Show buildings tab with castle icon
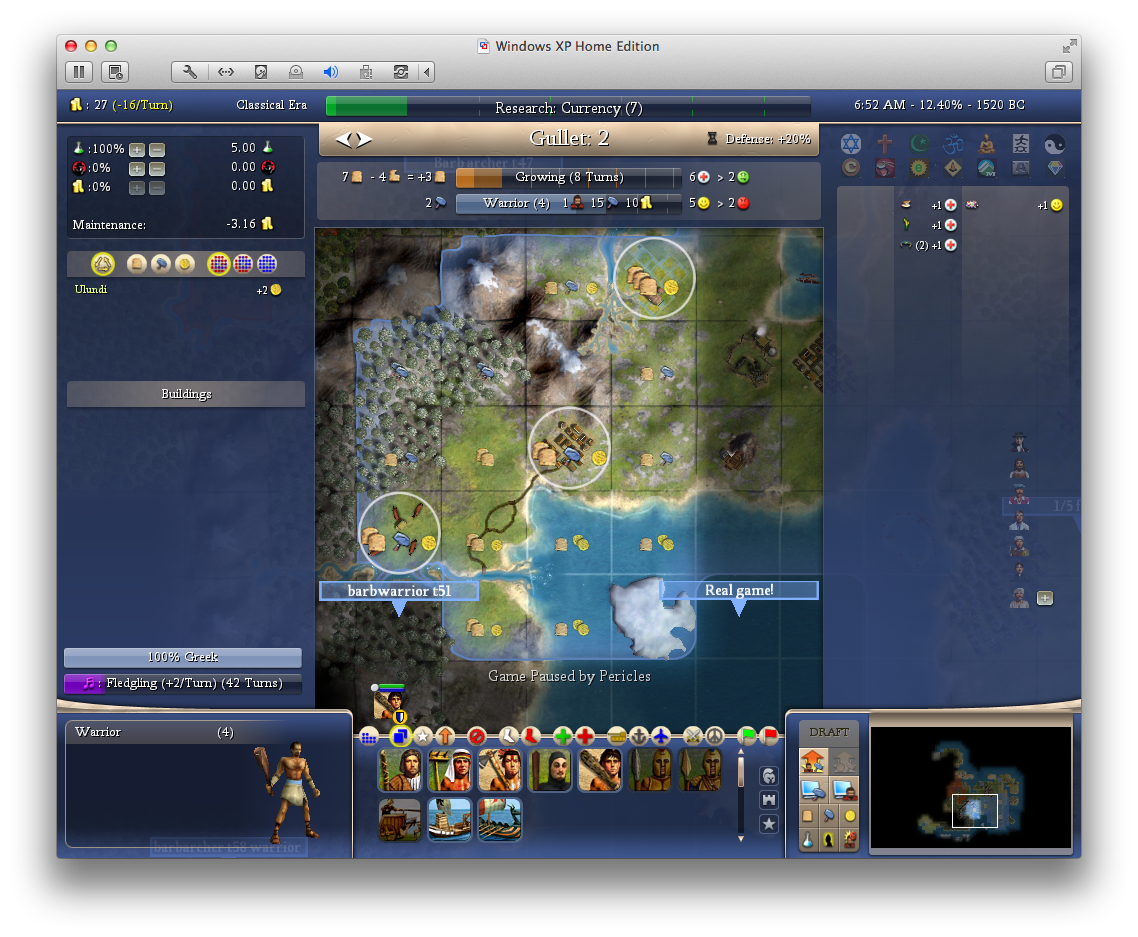Viewport: 1138px width, 937px height. [769, 800]
